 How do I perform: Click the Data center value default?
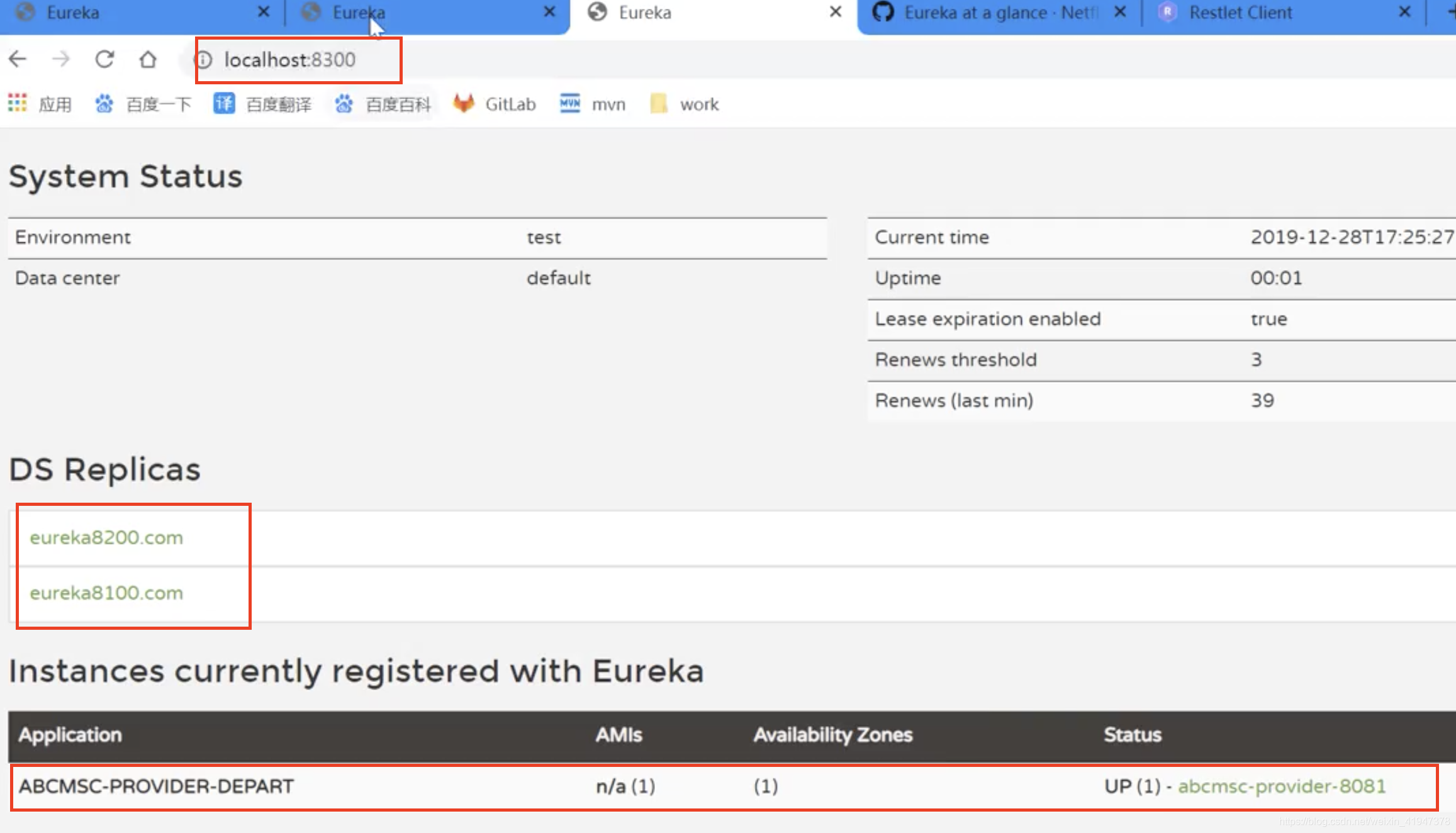tap(559, 278)
